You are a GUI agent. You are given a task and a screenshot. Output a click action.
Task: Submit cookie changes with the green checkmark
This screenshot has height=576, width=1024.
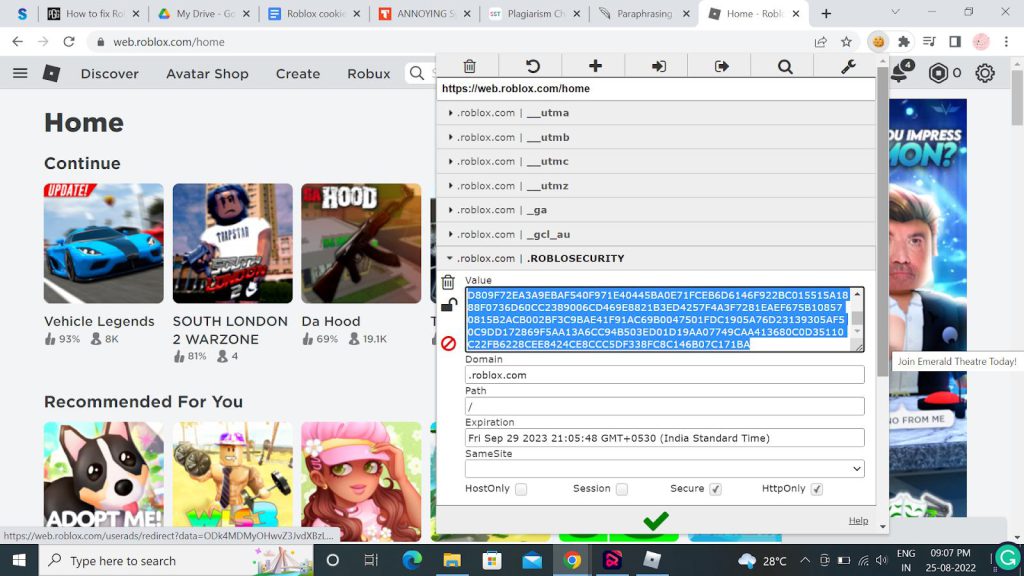pyautogui.click(x=657, y=520)
